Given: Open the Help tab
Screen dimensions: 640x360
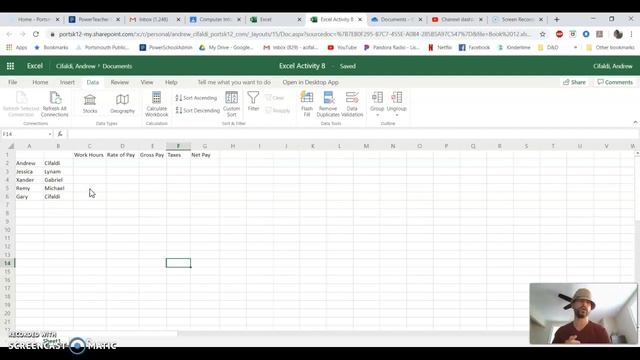Looking at the screenshot, I should [171, 82].
